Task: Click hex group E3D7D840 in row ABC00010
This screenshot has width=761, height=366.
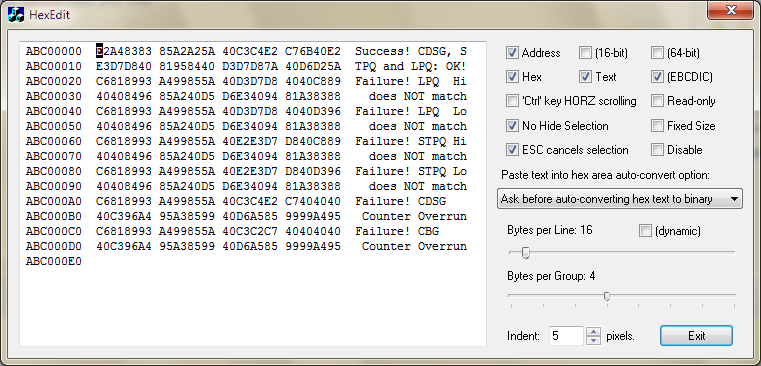Action: coord(124,66)
